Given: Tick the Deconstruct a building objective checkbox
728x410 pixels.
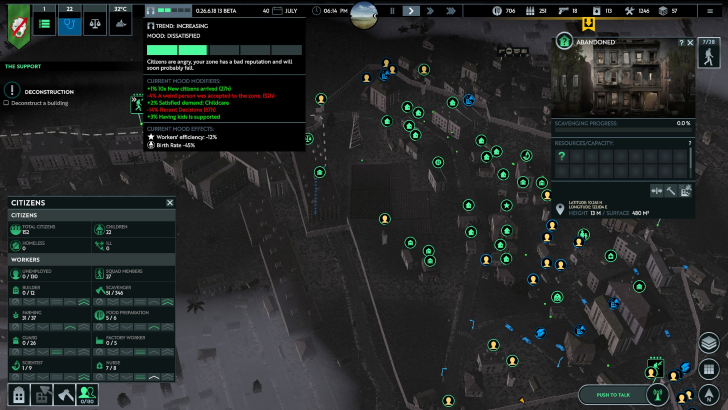Looking at the screenshot, I should (x=6, y=103).
